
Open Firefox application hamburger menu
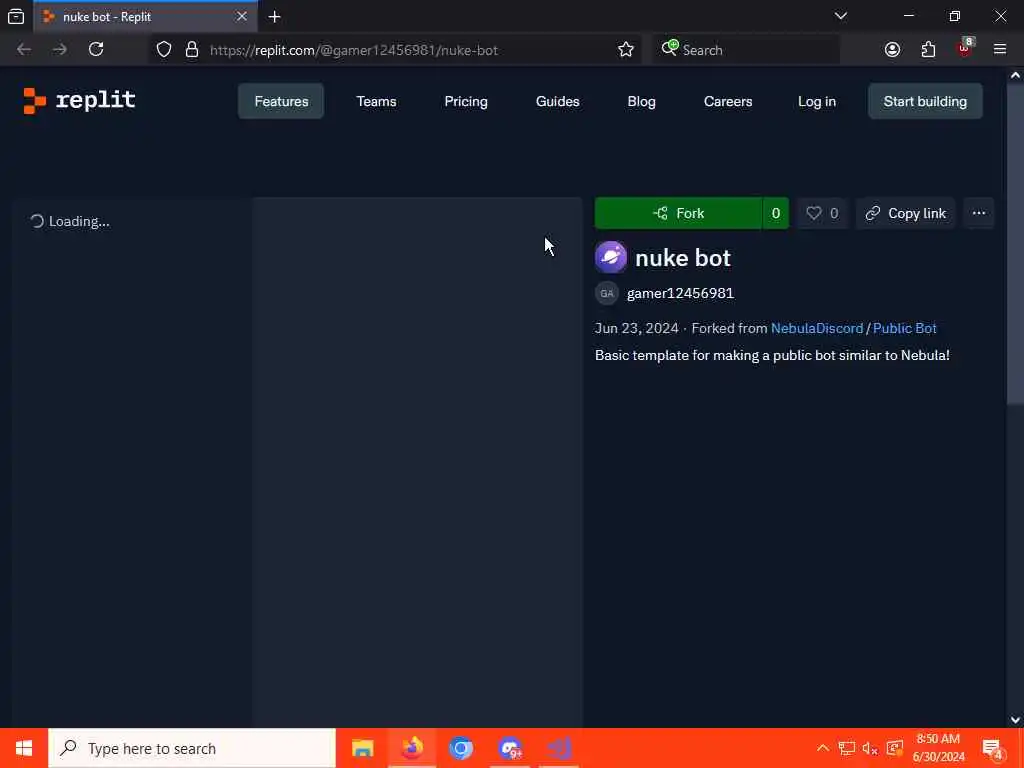pyautogui.click(x=1000, y=50)
